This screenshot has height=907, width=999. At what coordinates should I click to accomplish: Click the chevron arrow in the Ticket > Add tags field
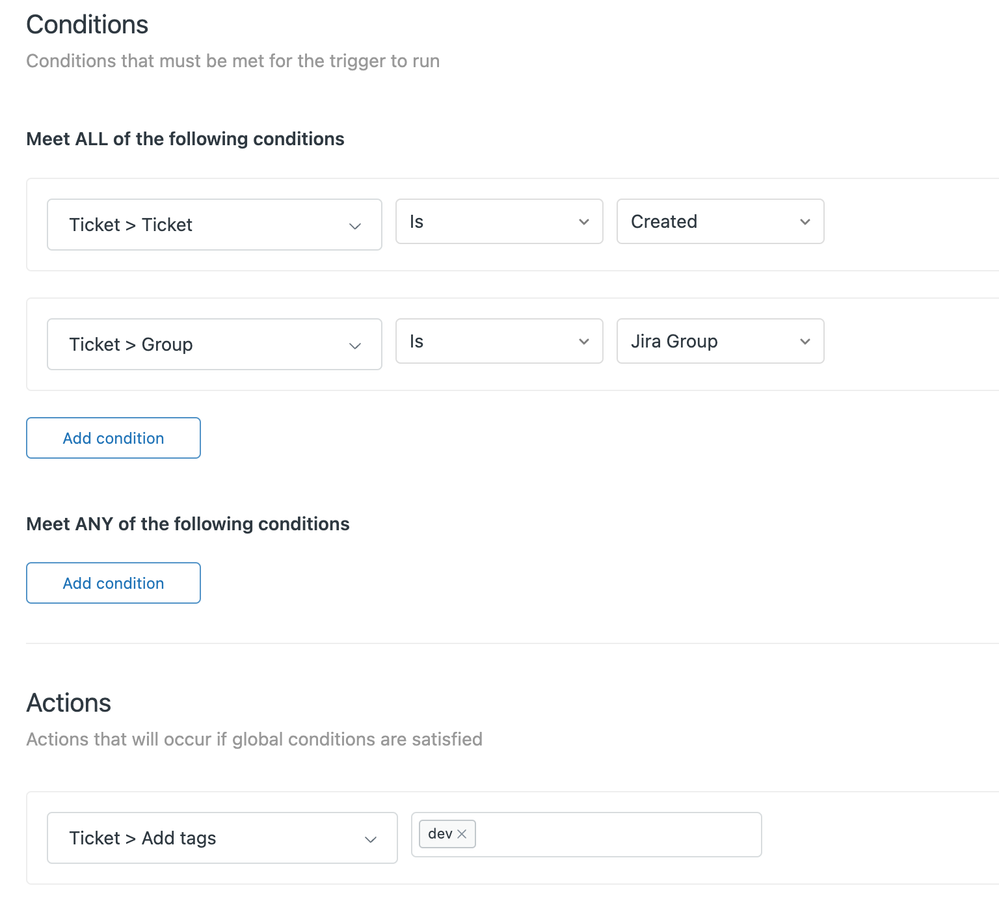(370, 840)
